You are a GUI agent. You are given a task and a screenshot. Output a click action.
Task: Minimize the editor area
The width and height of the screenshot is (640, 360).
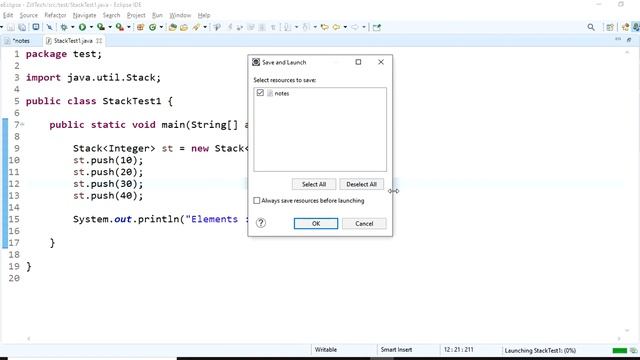tap(618, 40)
